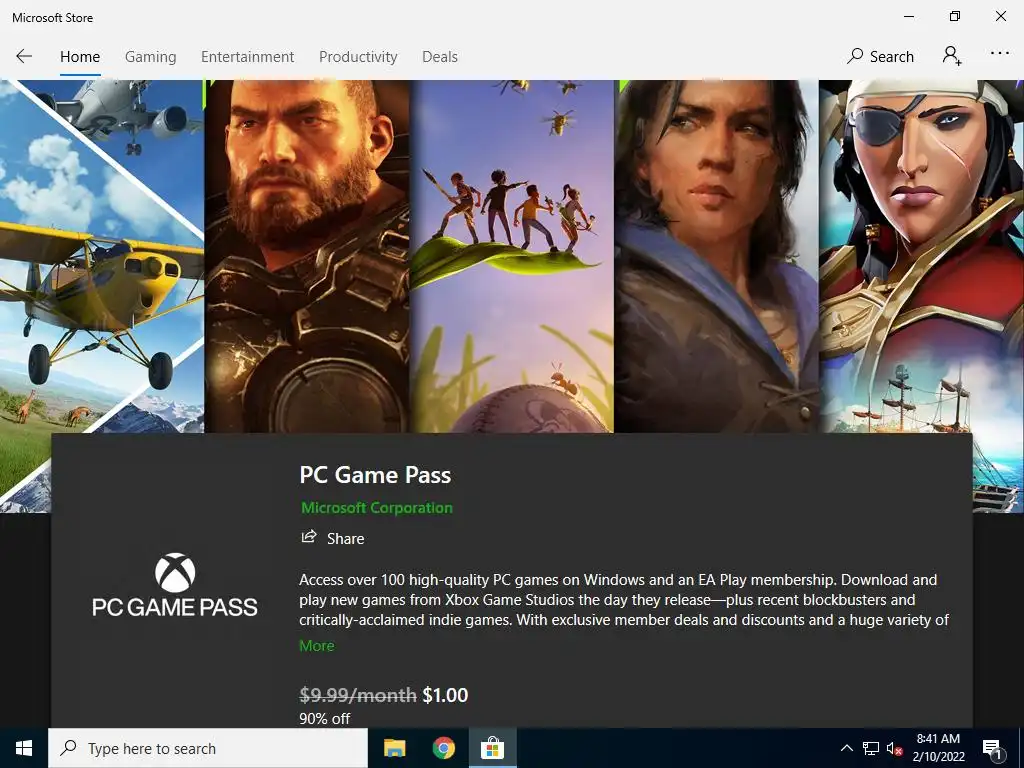The width and height of the screenshot is (1024, 768).
Task: Click the bearded soldier Gears artwork
Action: [x=307, y=256]
